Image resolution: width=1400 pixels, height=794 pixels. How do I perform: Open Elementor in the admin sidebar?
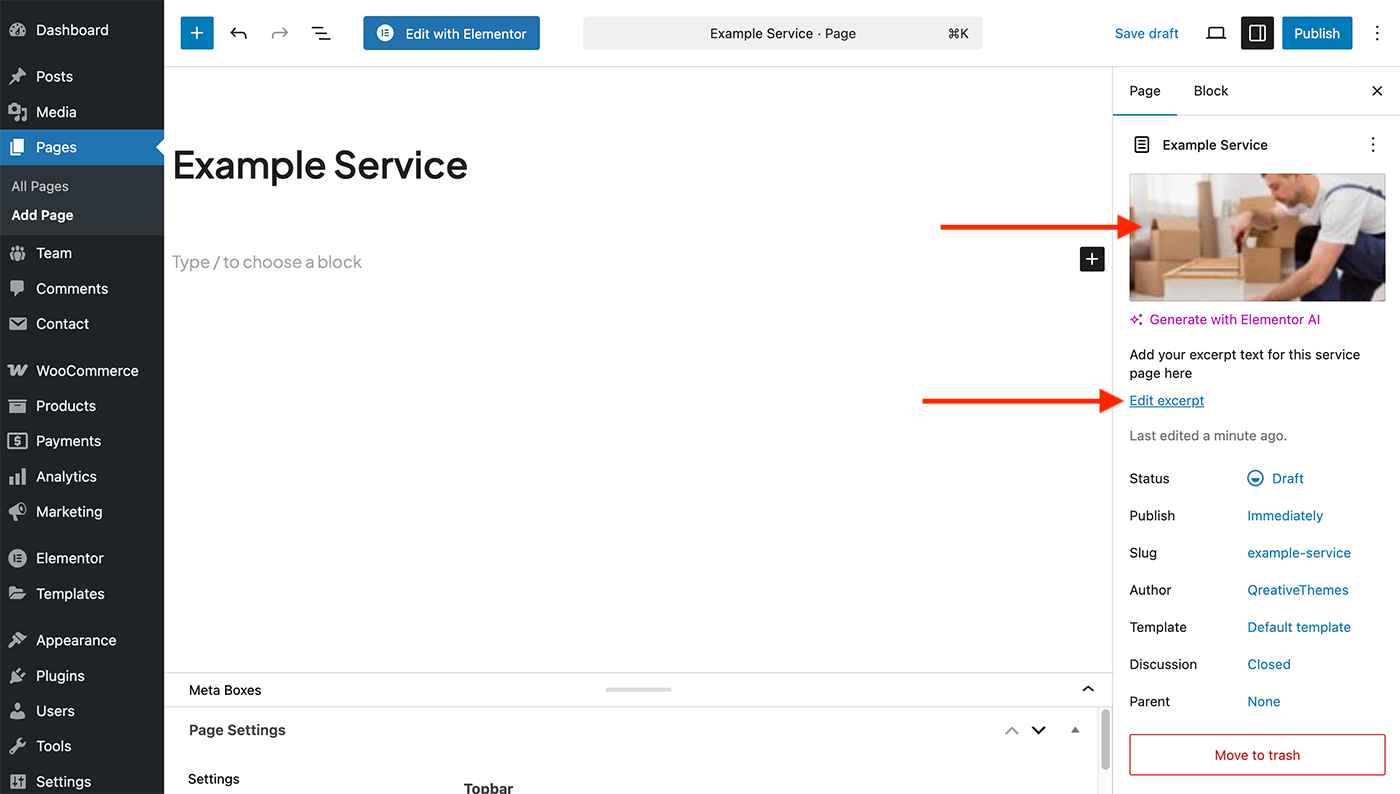[69, 558]
